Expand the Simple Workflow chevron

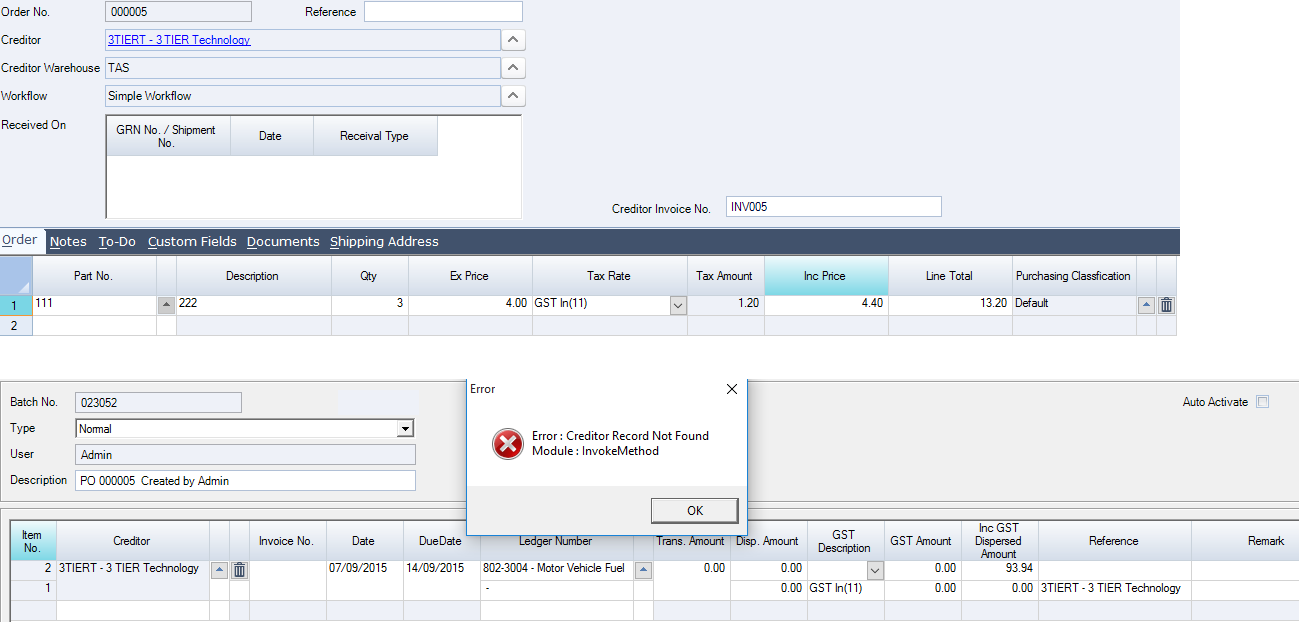pyautogui.click(x=512, y=96)
